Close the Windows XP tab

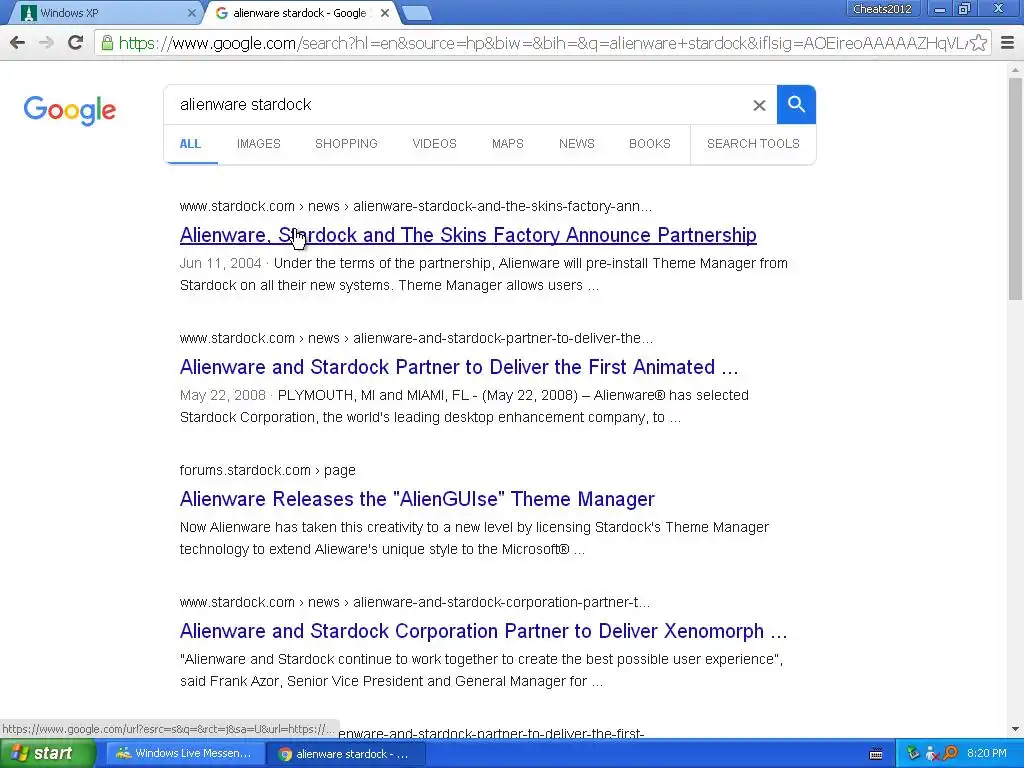click(191, 13)
